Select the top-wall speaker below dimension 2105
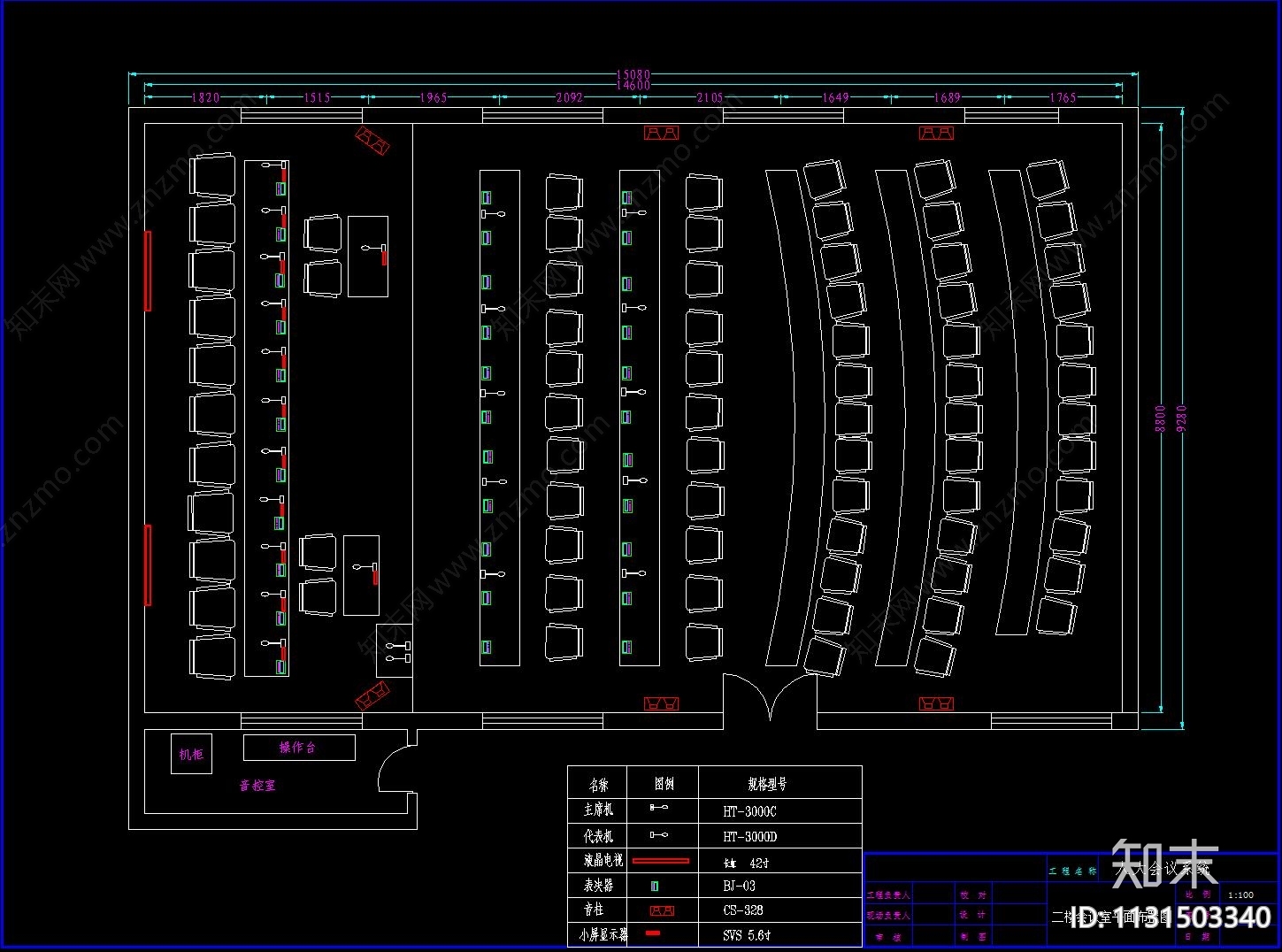 click(x=661, y=133)
